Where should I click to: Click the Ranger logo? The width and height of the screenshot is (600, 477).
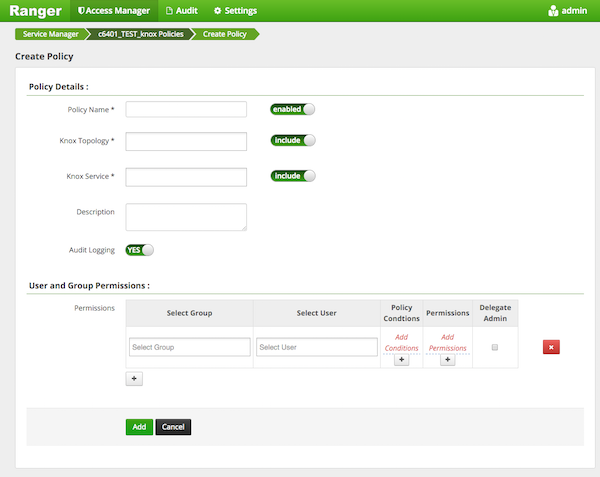click(35, 11)
